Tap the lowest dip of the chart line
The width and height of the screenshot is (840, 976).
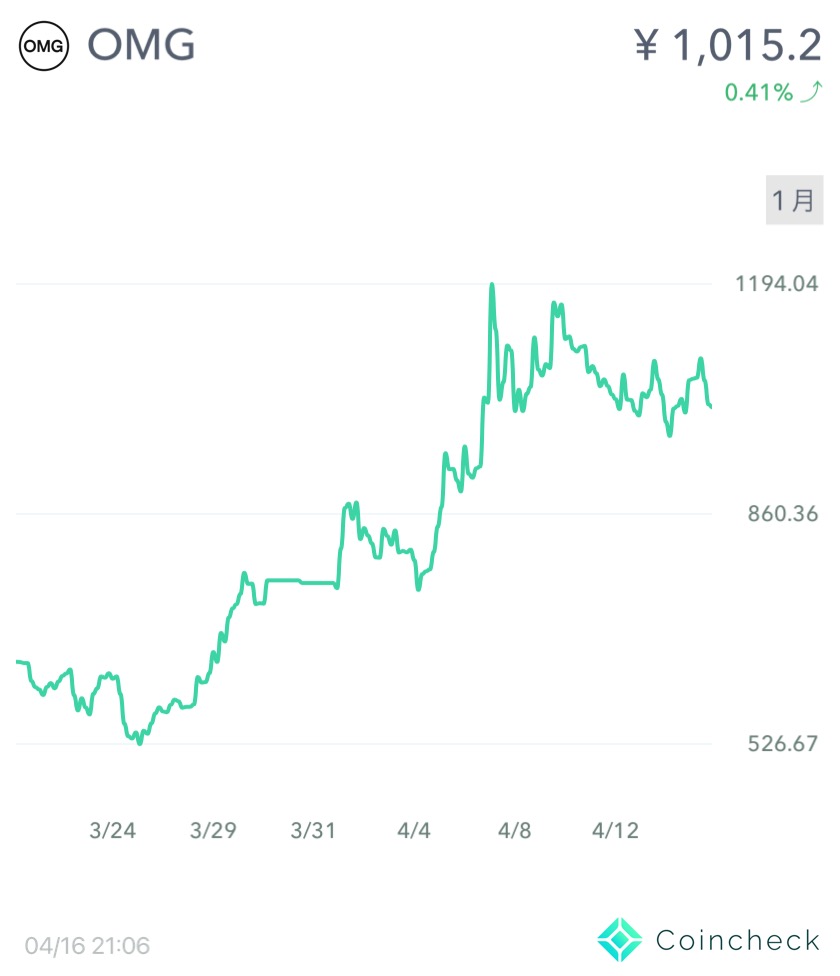pos(140,743)
